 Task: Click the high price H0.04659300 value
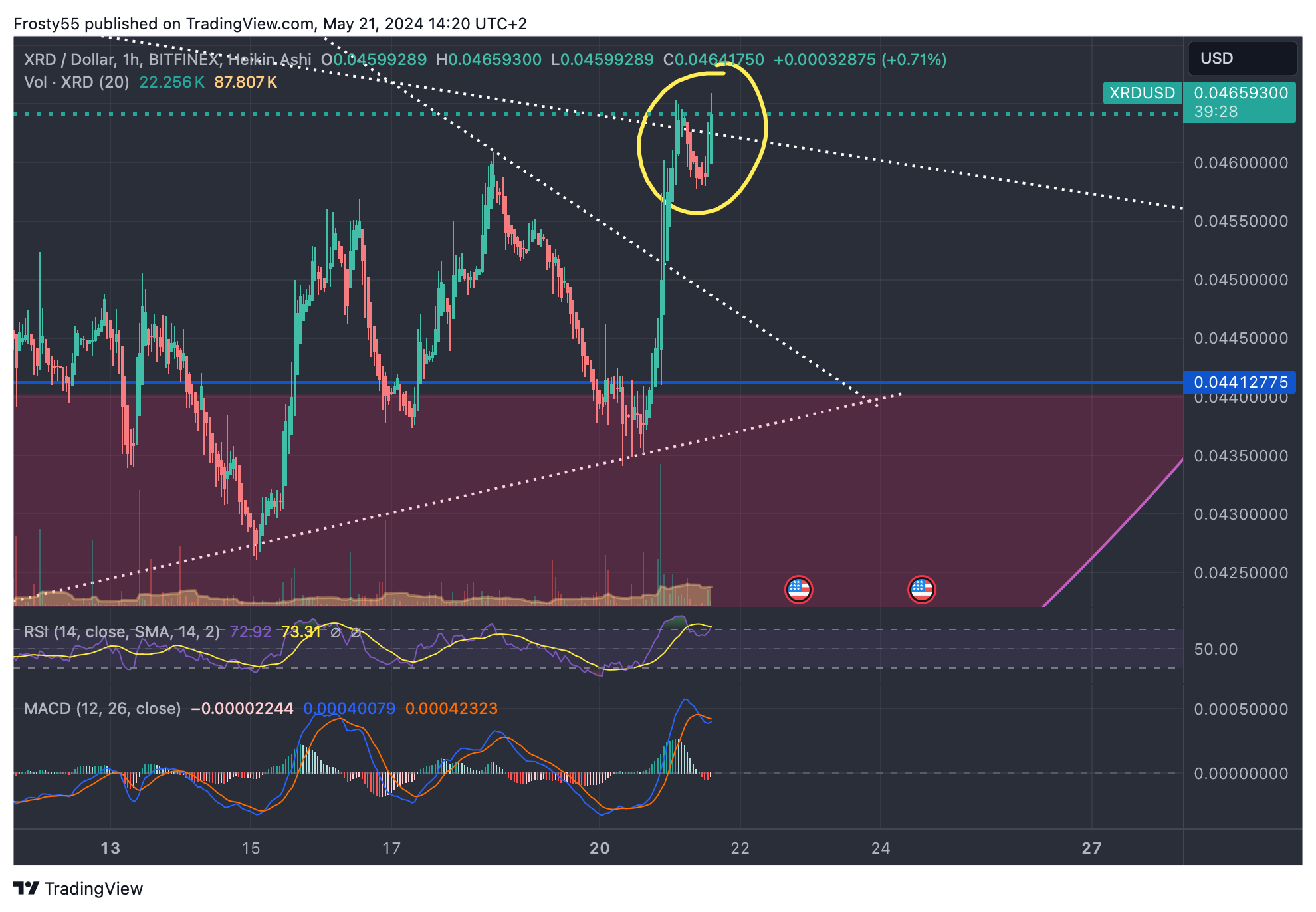[489, 60]
